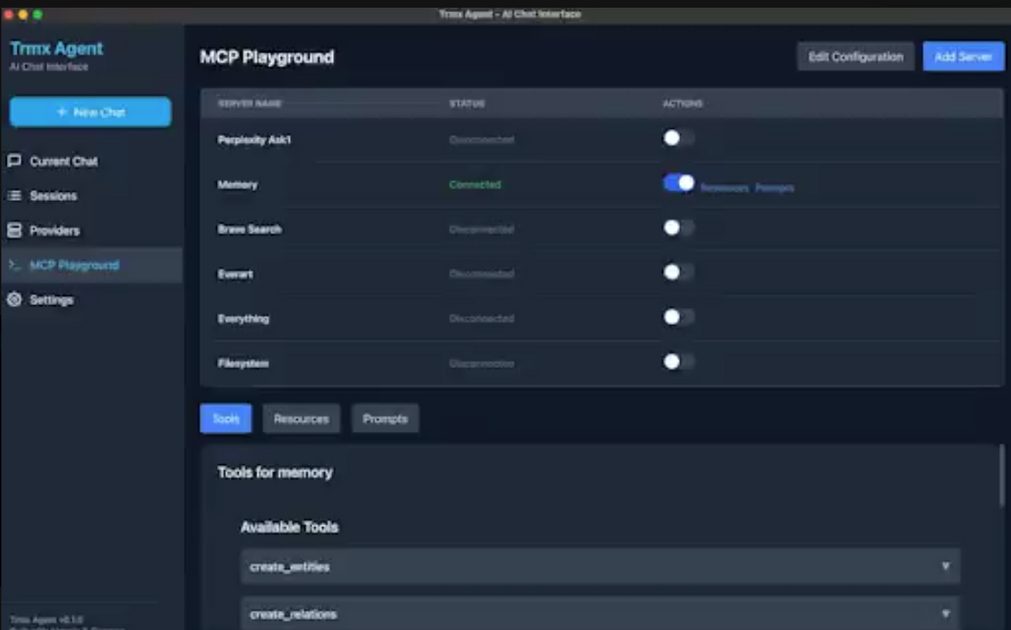This screenshot has width=1011, height=630.
Task: Click the Trmx Agent app title
Action: click(x=59, y=47)
